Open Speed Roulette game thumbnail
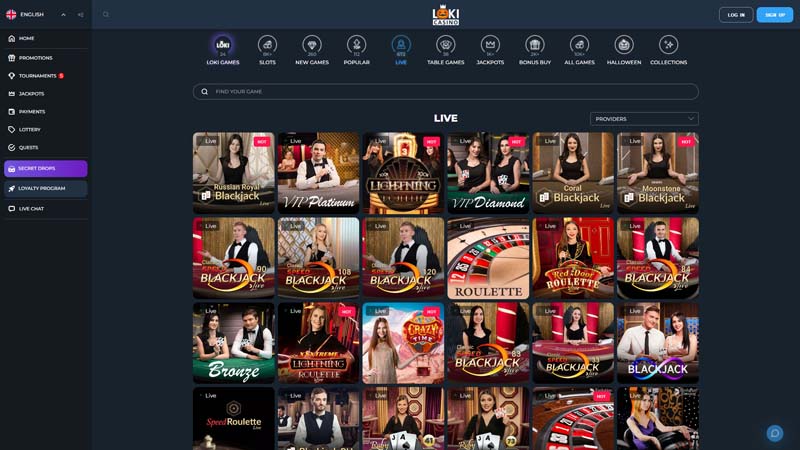 click(234, 418)
